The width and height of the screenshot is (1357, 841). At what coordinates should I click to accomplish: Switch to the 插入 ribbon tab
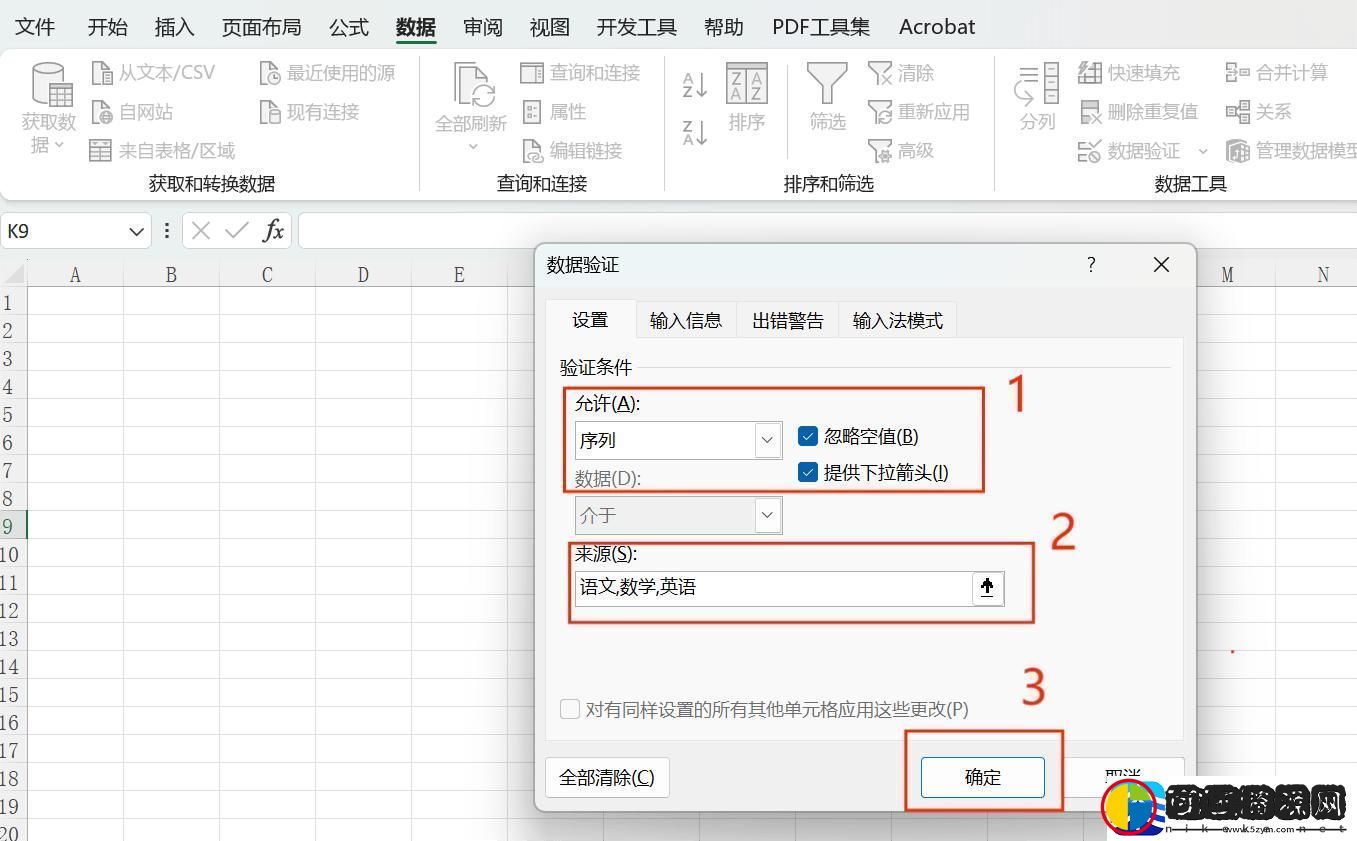tap(175, 27)
